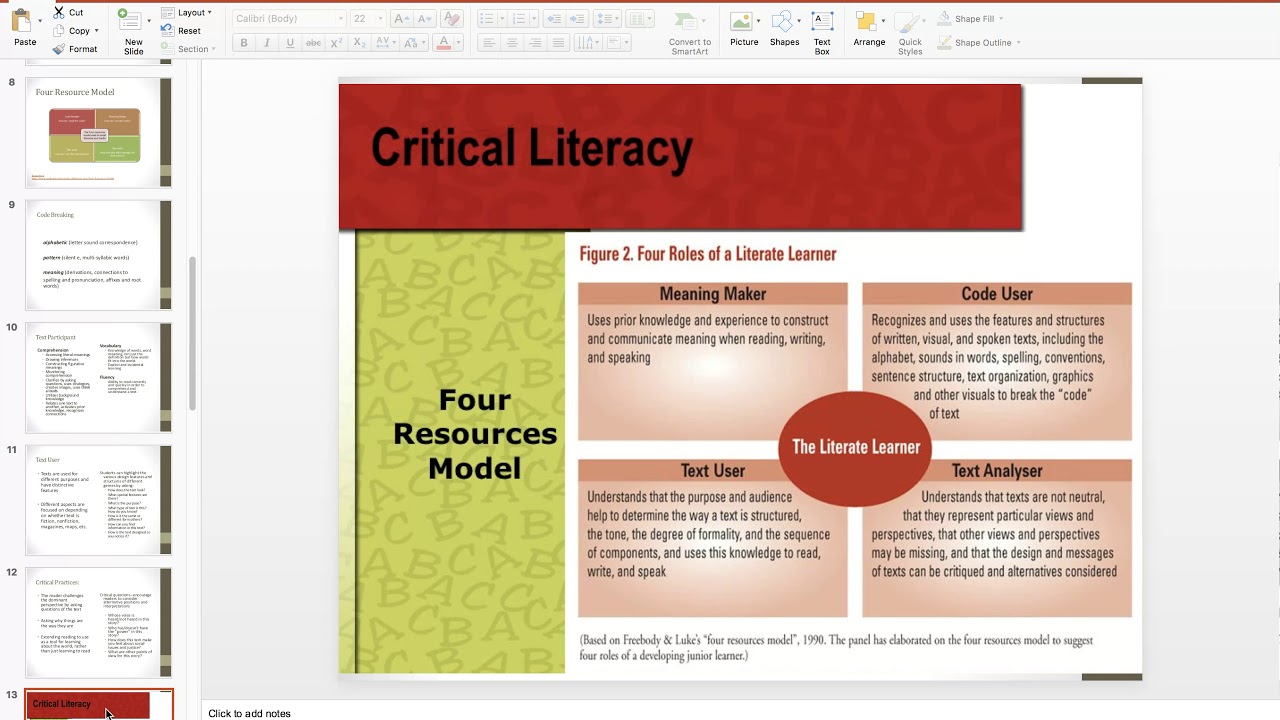The height and width of the screenshot is (720, 1280).
Task: Open the Layout dropdown
Action: pyautogui.click(x=186, y=13)
